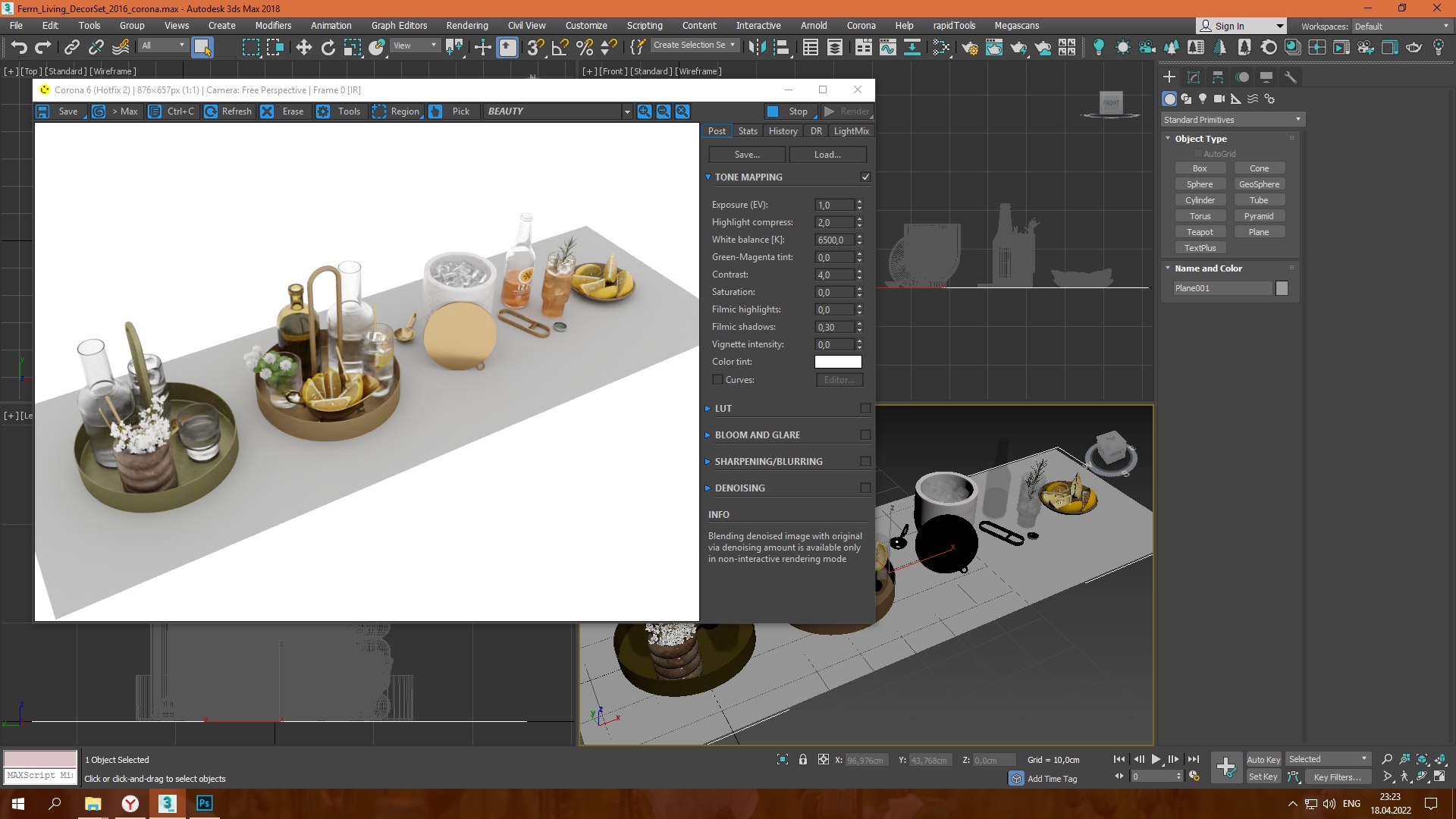This screenshot has width=1456, height=819.
Task: Enable the Bloom and Glare checkbox
Action: tap(865, 435)
